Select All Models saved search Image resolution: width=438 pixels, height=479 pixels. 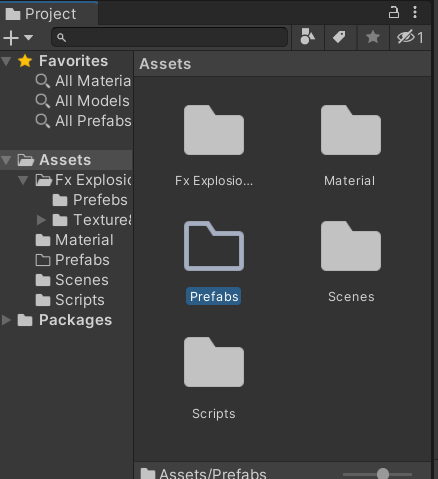(92, 101)
